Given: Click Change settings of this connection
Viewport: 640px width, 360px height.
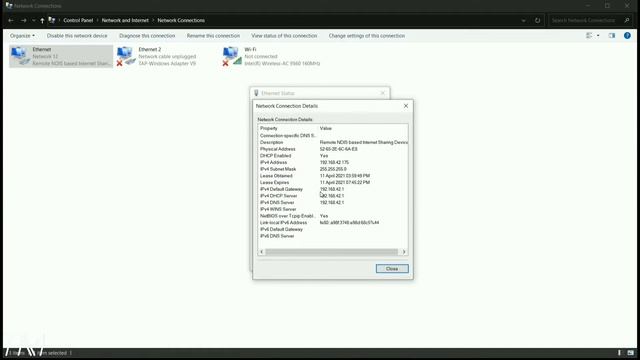Looking at the screenshot, I should coord(367,36).
